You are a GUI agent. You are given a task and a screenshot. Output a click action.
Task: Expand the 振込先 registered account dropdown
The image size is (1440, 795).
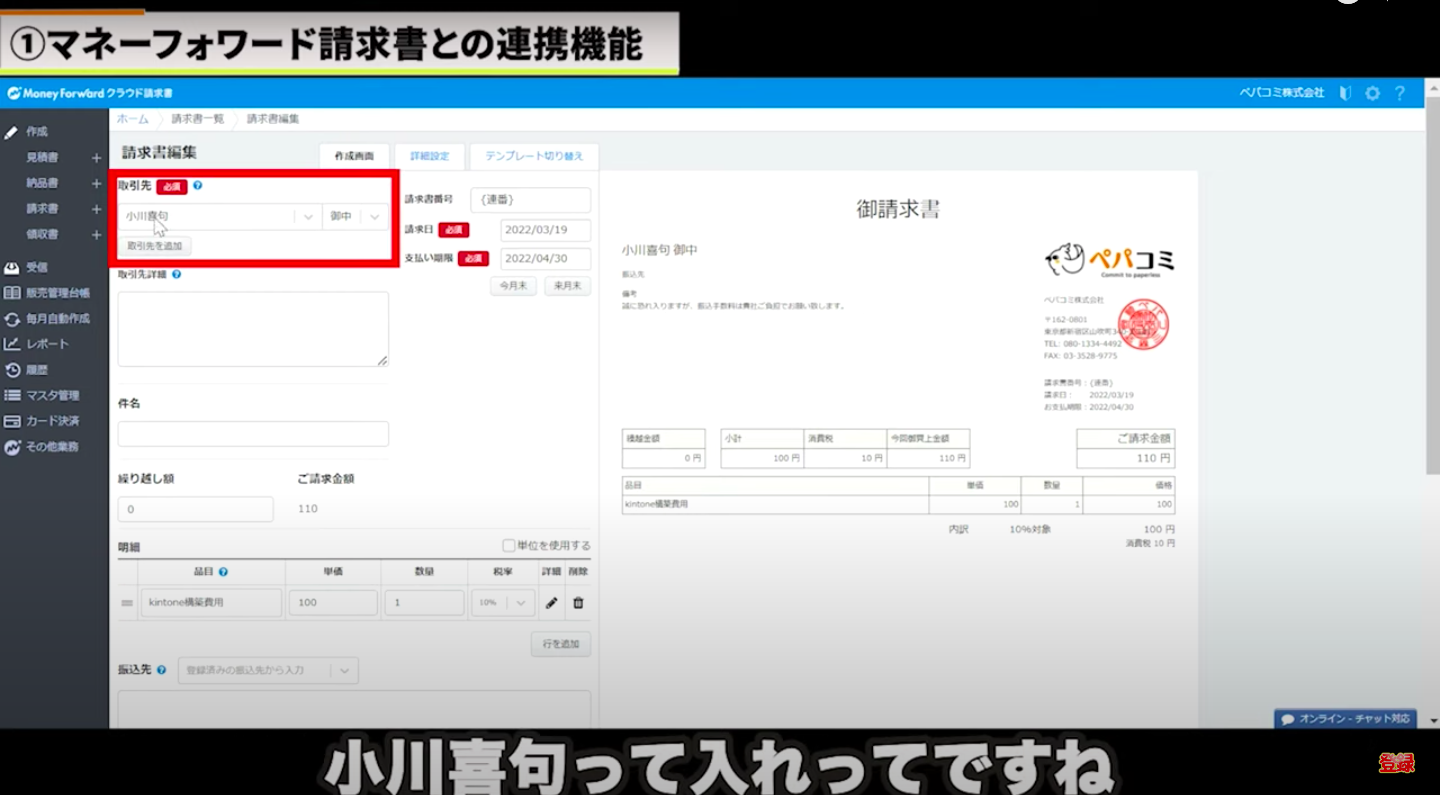point(344,670)
